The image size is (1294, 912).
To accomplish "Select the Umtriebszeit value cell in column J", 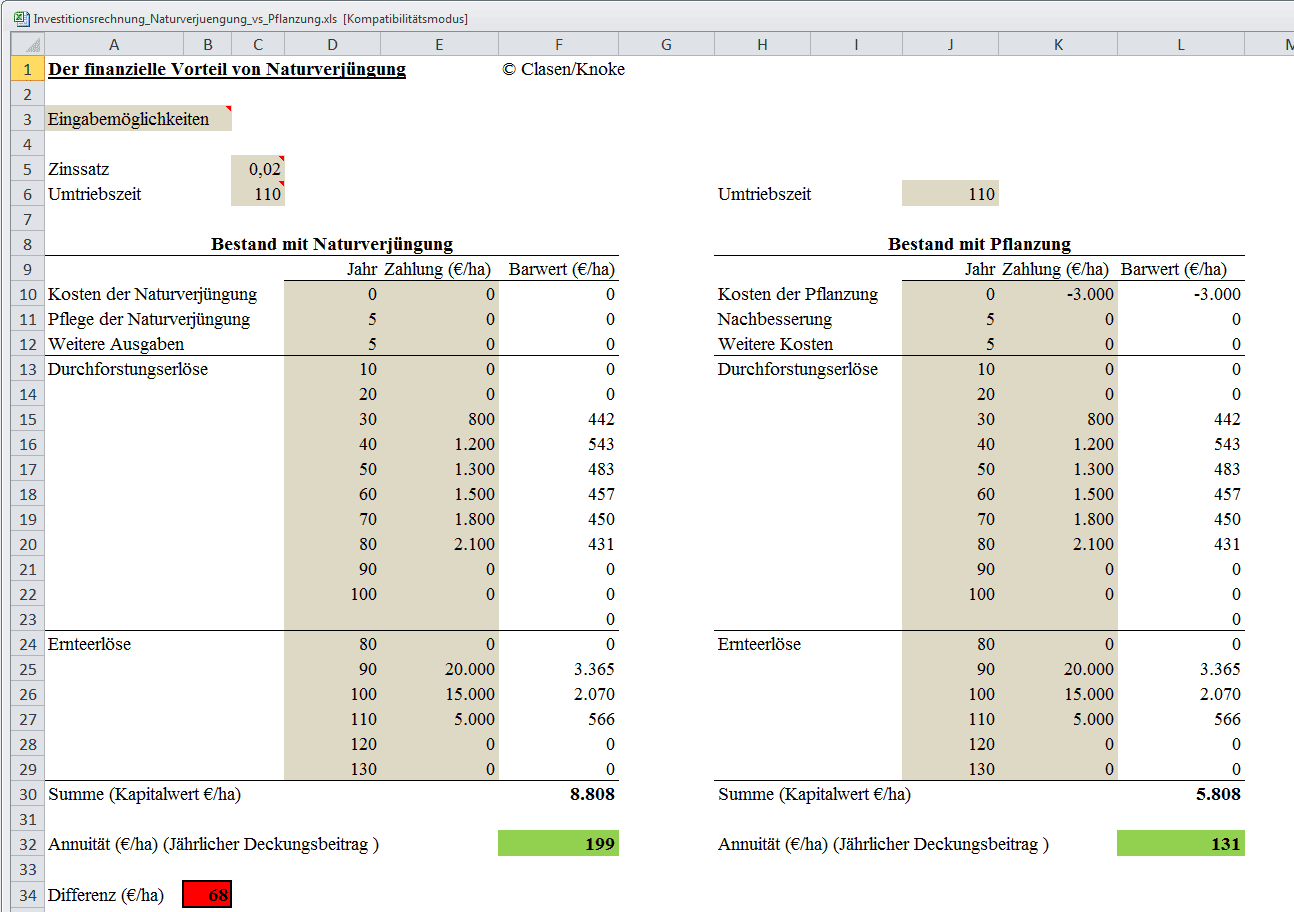I will tap(950, 194).
